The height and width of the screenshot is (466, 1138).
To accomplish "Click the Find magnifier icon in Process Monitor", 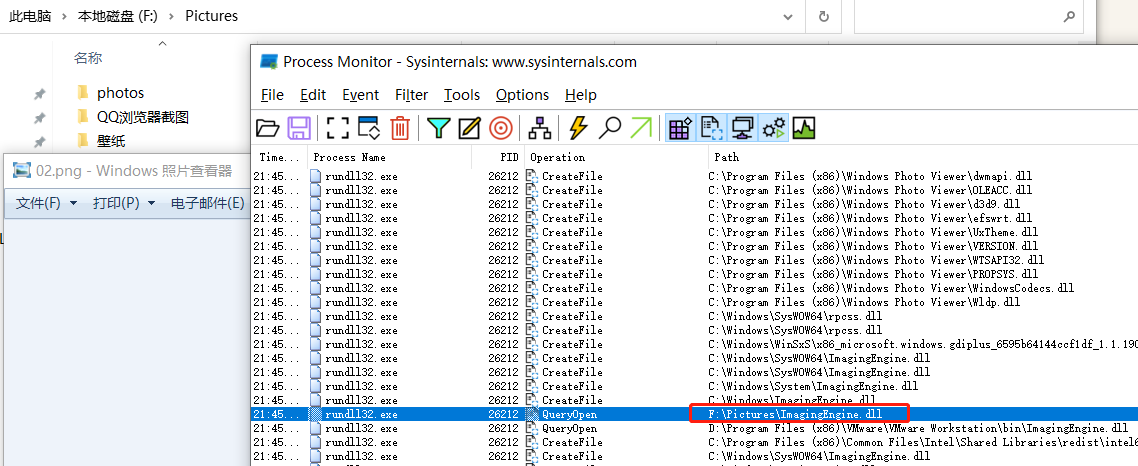I will pyautogui.click(x=609, y=128).
